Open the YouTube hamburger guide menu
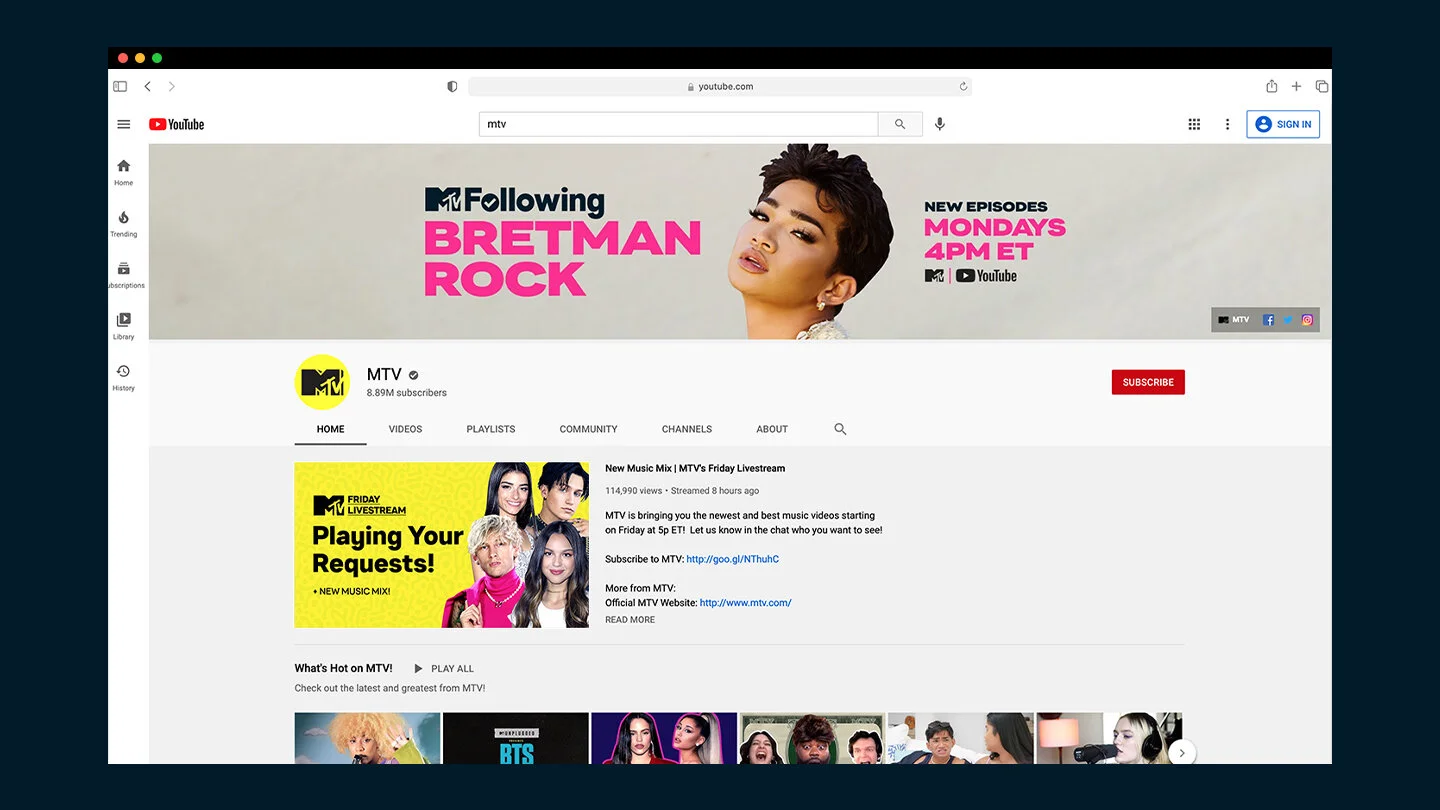 click(124, 125)
